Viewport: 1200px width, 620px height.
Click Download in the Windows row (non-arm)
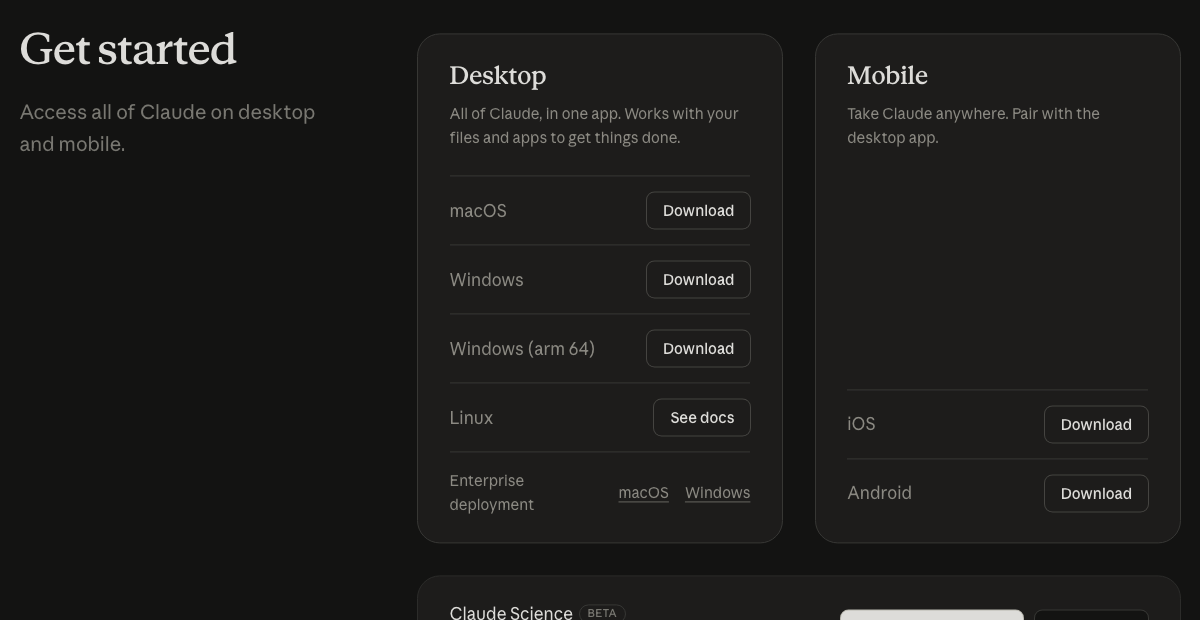[x=698, y=279]
